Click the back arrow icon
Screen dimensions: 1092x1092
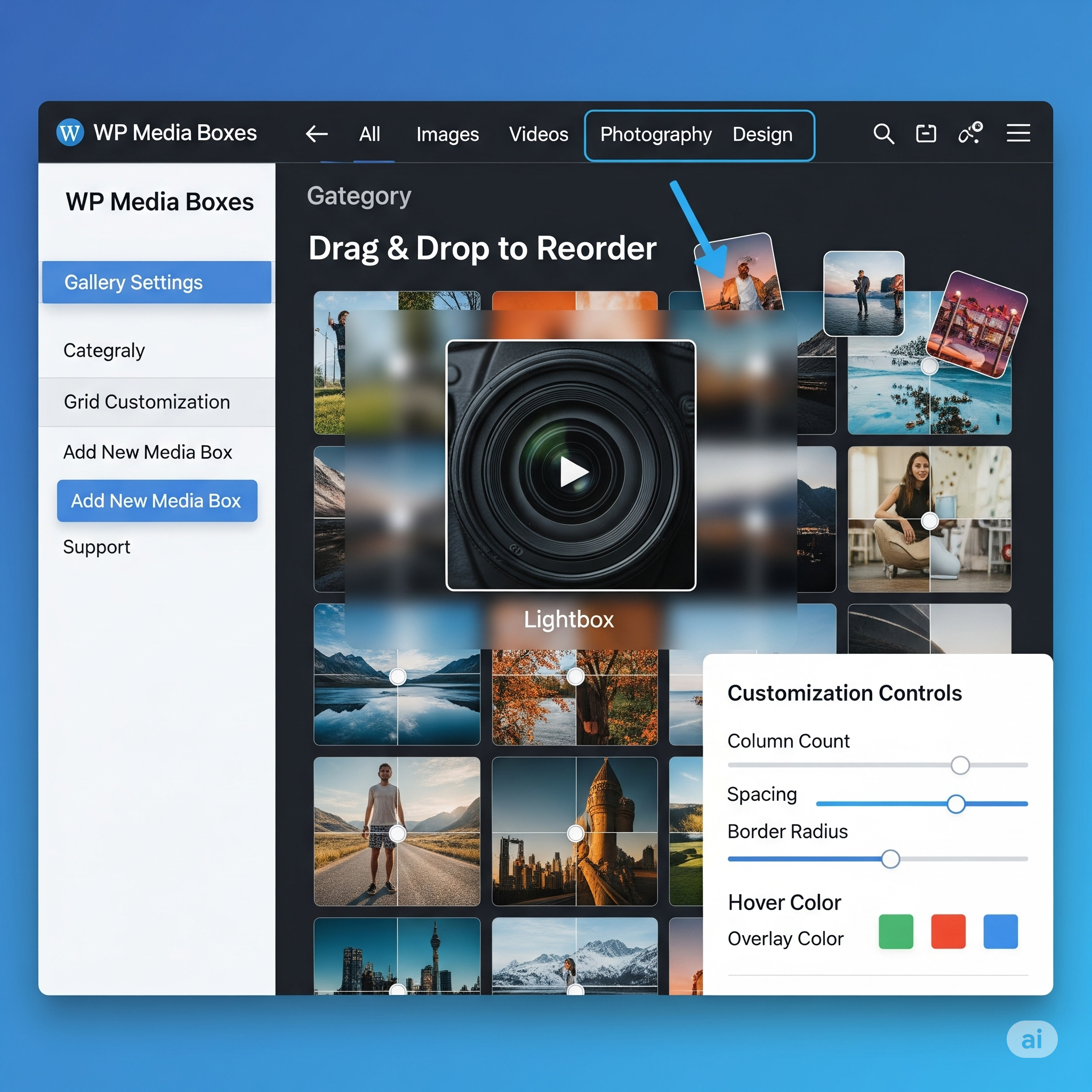point(317,134)
